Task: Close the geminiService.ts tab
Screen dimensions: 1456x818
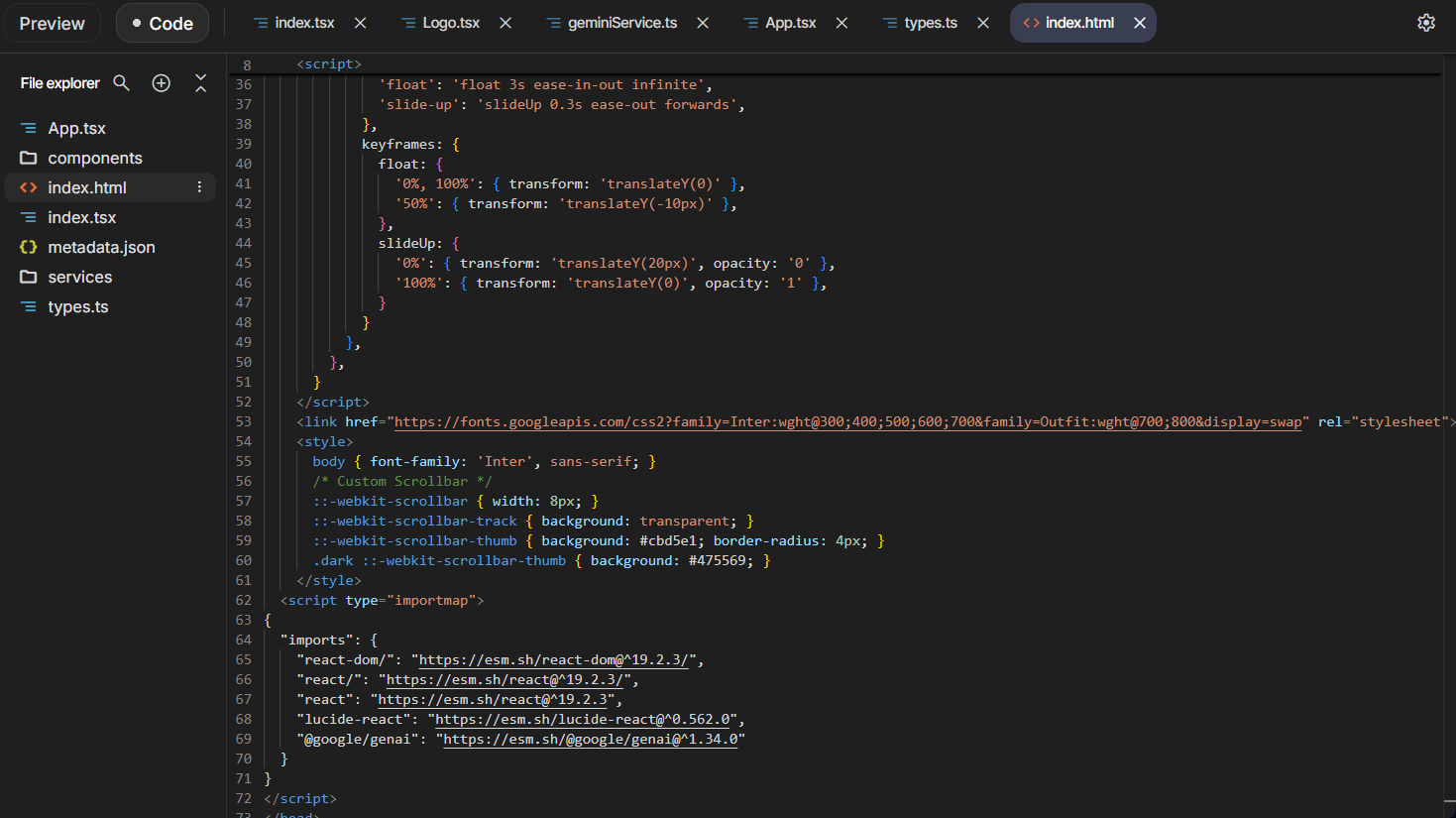Action: tap(703, 23)
